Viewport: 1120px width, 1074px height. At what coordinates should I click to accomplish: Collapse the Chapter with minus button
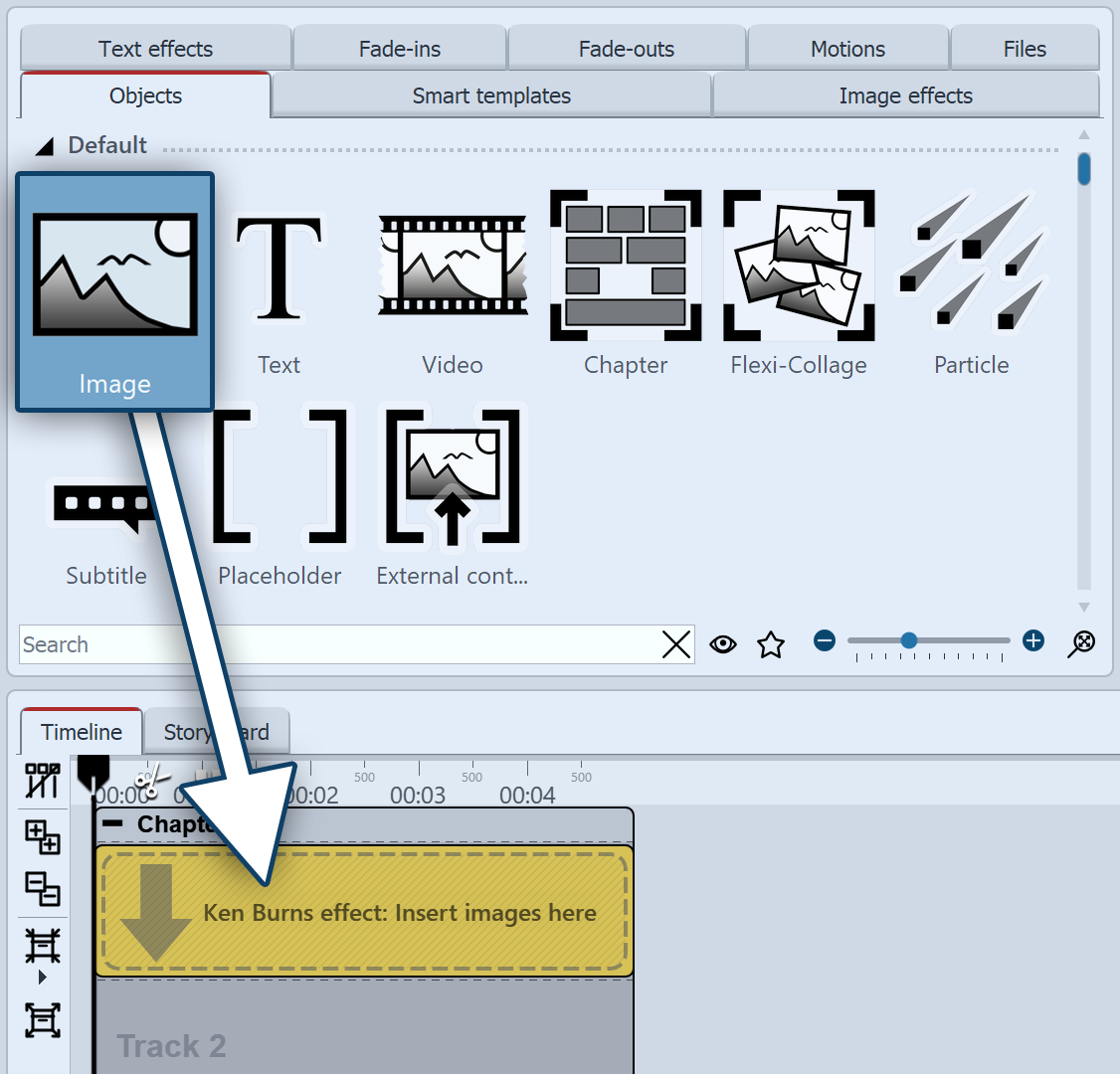[113, 824]
